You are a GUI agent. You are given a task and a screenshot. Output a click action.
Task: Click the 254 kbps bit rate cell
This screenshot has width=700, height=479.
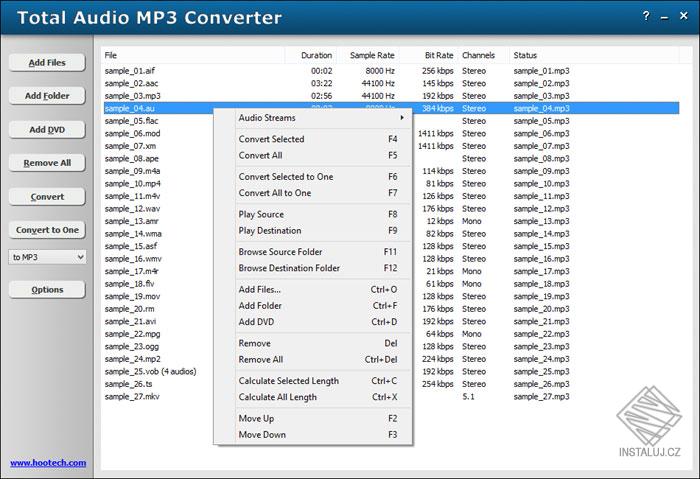[438, 384]
